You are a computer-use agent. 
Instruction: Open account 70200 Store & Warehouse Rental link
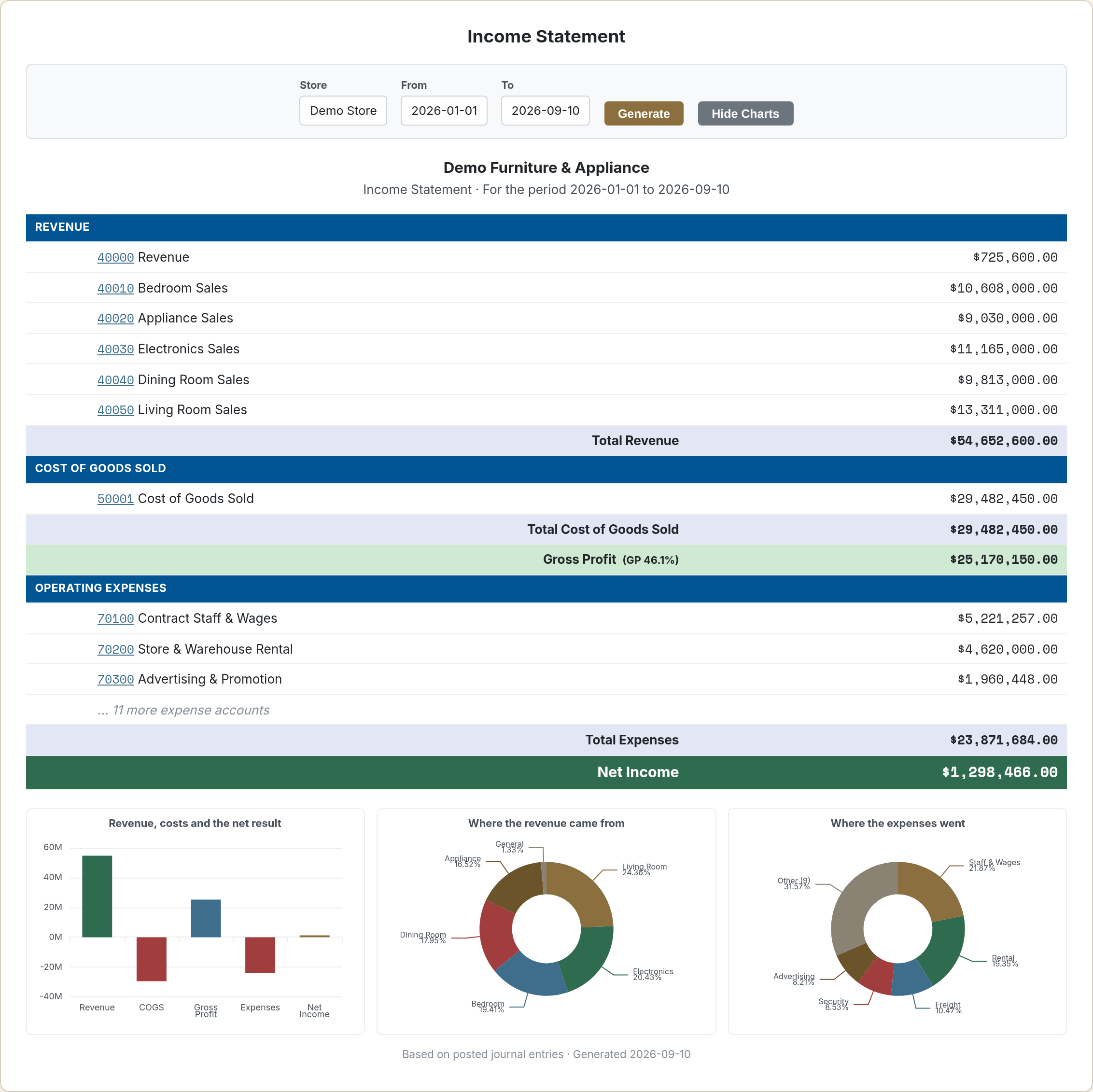pyautogui.click(x=115, y=649)
